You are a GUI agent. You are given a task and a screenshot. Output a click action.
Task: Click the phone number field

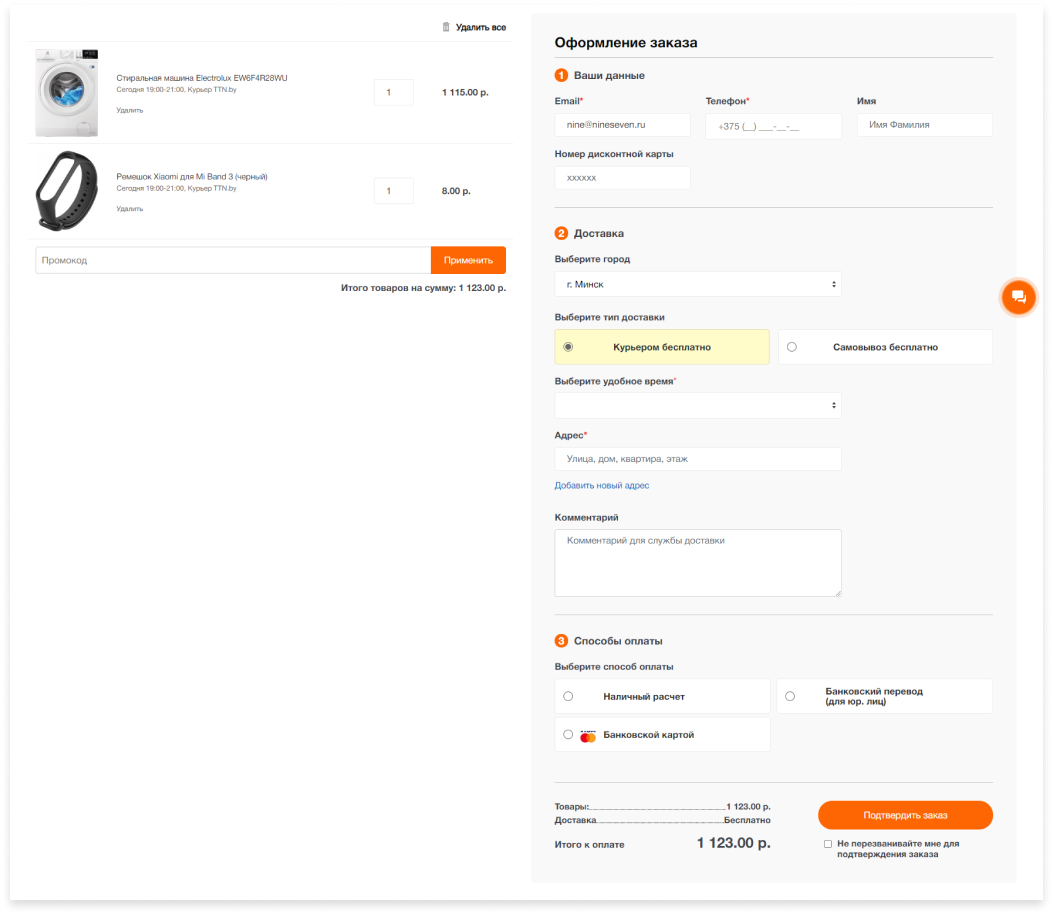click(x=773, y=126)
